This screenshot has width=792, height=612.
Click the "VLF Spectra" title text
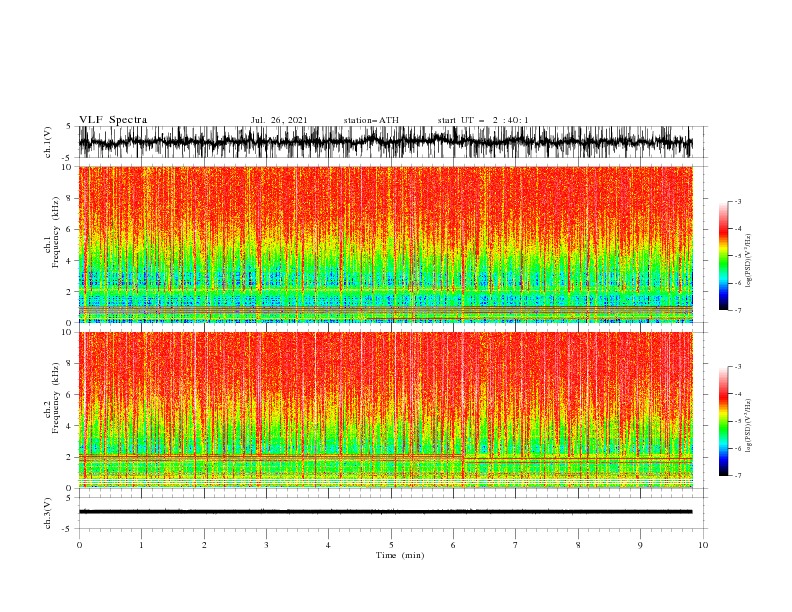point(113,120)
